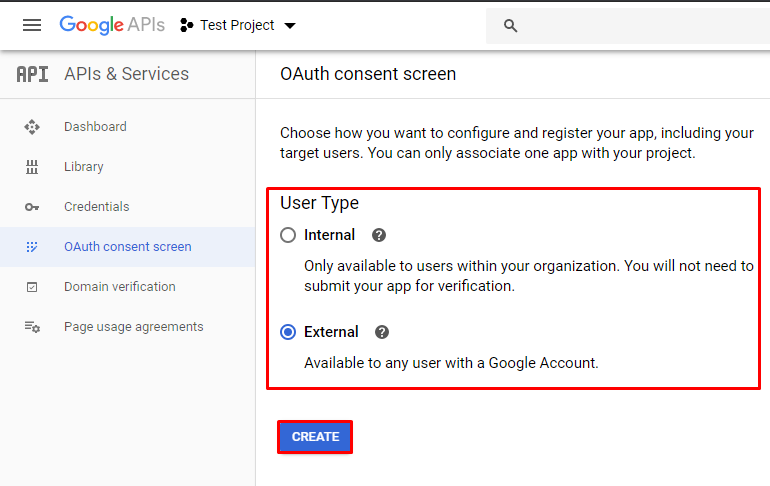Click the Dashboard icon in sidebar
Viewport: 770px width, 486px height.
tap(32, 127)
